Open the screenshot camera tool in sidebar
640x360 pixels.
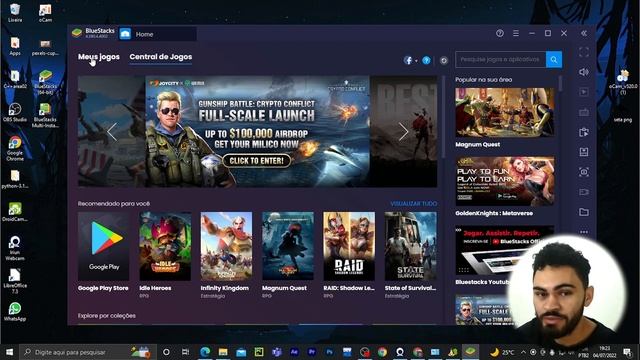pyautogui.click(x=584, y=172)
